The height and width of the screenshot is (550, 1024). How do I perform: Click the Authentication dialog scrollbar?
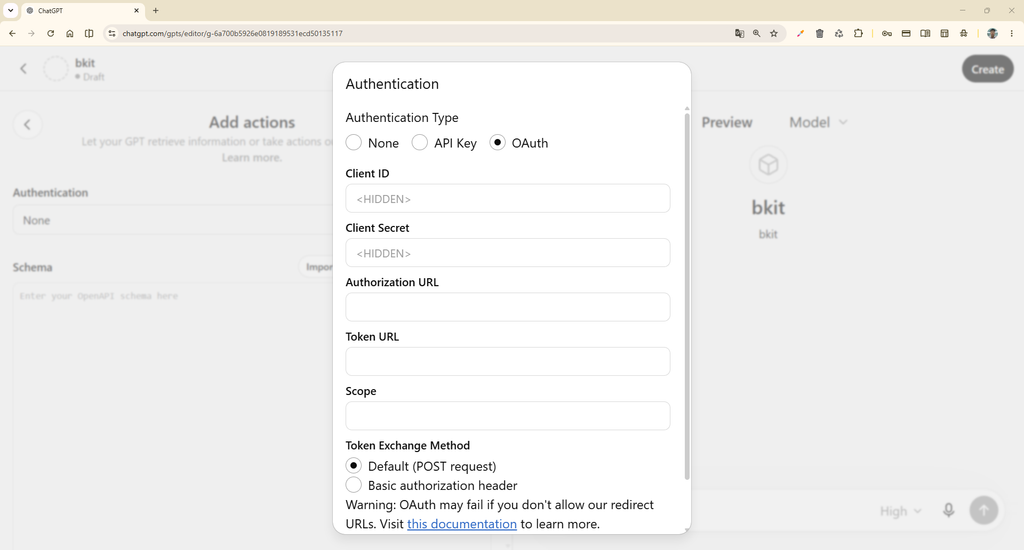686,297
